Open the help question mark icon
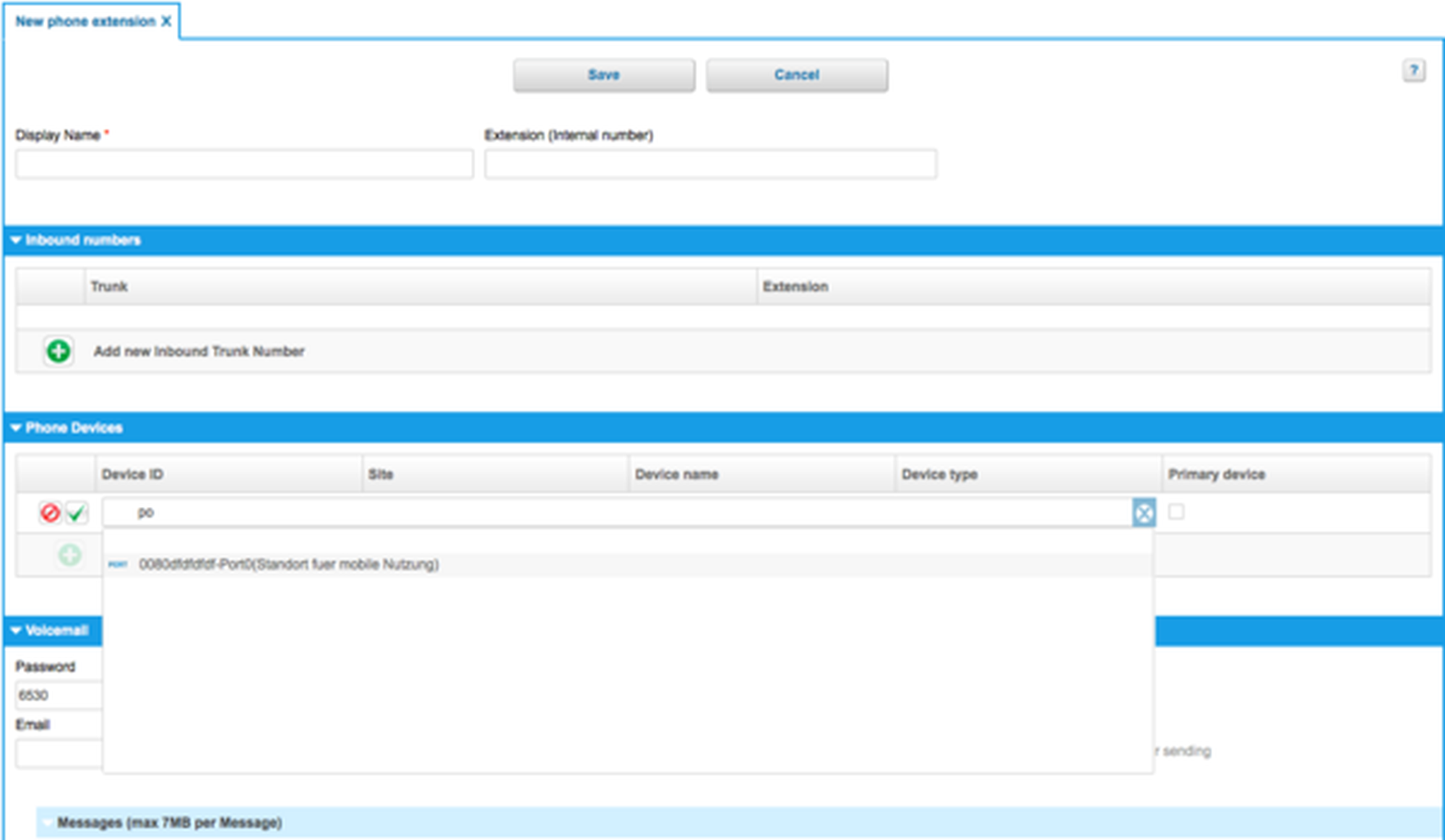 click(1414, 71)
